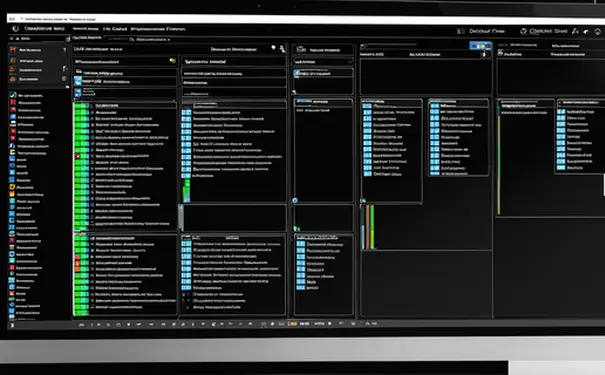
Task: Expand the filter arrow on first sidebar row
Action: tap(64, 50)
